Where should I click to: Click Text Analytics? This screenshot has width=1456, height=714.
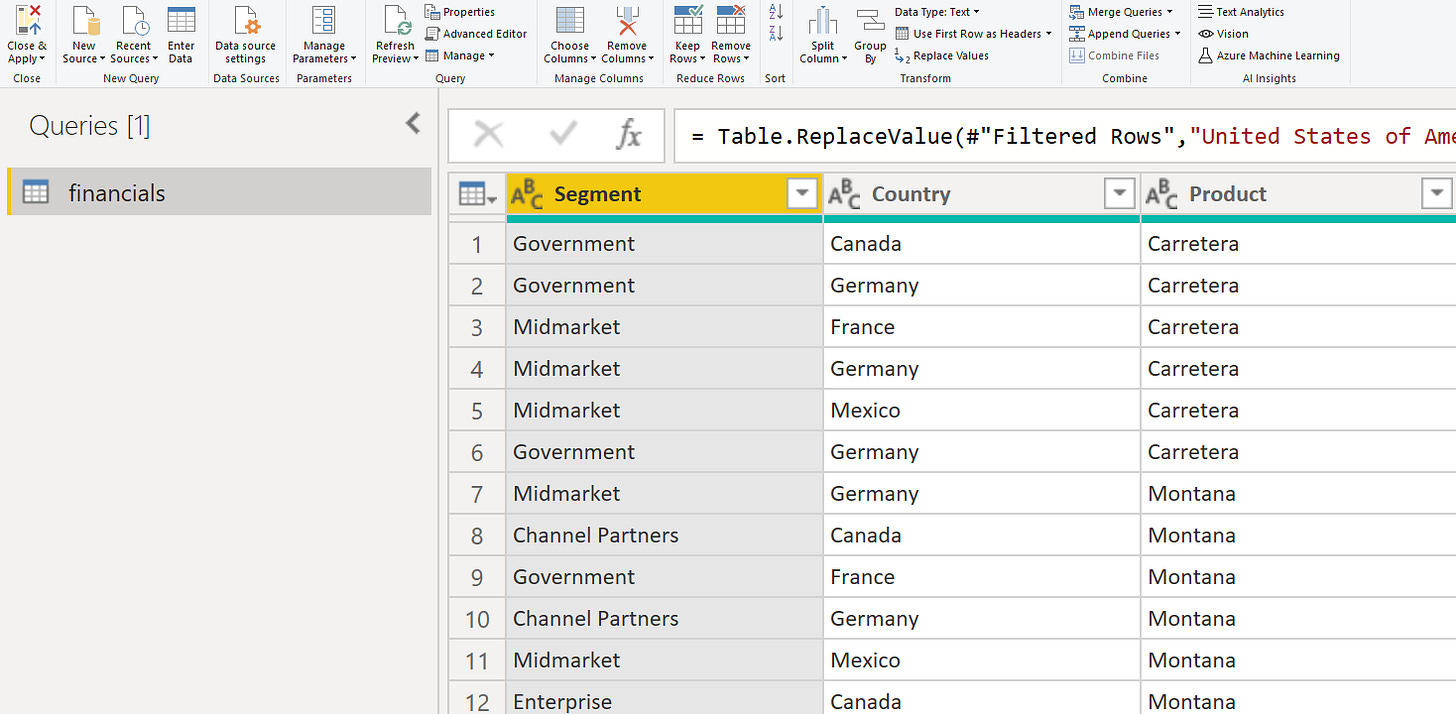pos(1241,12)
